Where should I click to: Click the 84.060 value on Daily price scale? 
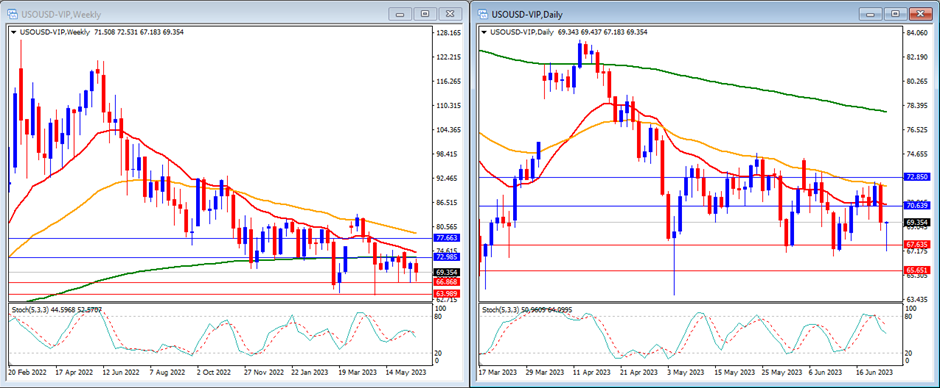pyautogui.click(x=917, y=33)
